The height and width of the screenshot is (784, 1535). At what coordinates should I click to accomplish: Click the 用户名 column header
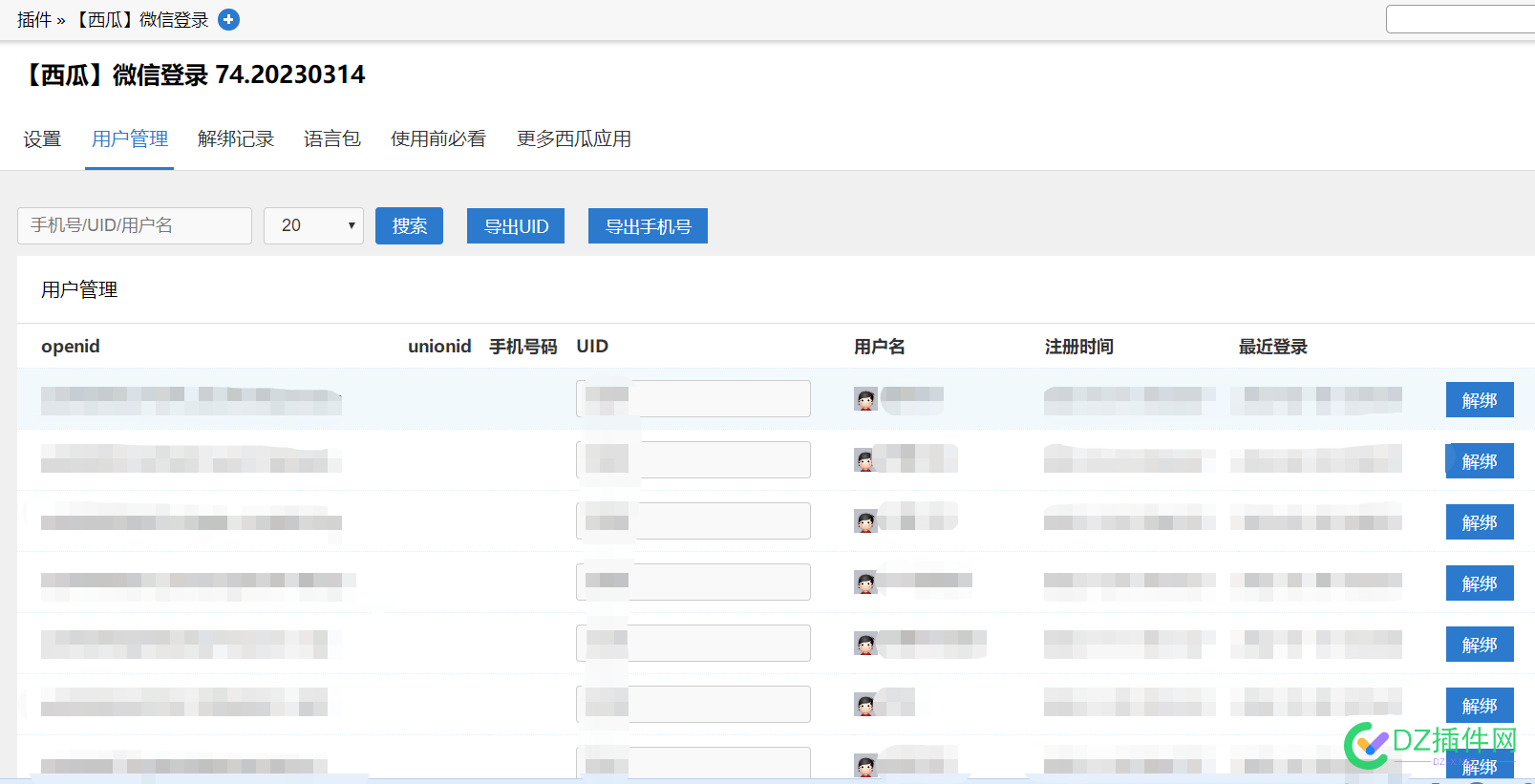pyautogui.click(x=880, y=347)
